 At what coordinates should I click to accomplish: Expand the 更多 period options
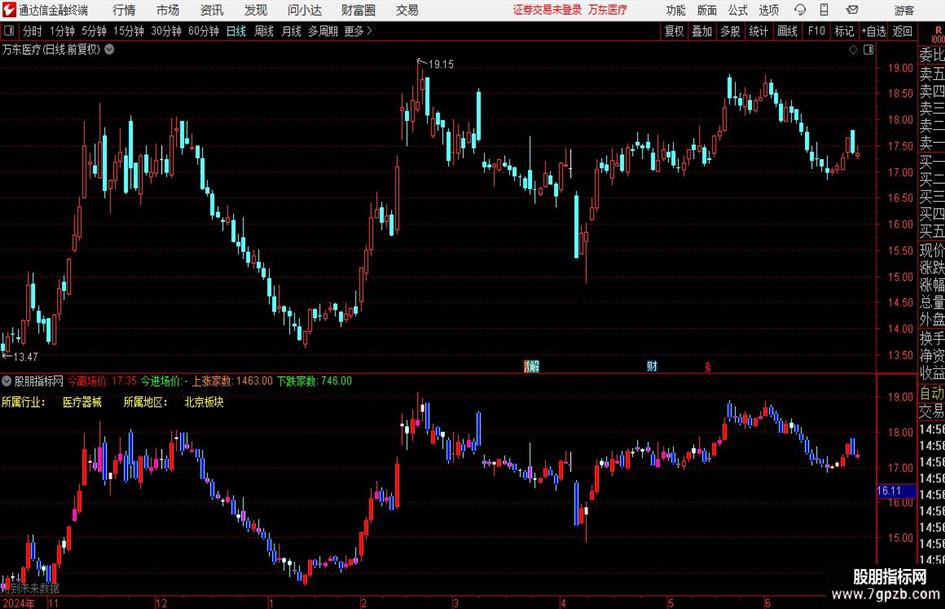point(359,31)
